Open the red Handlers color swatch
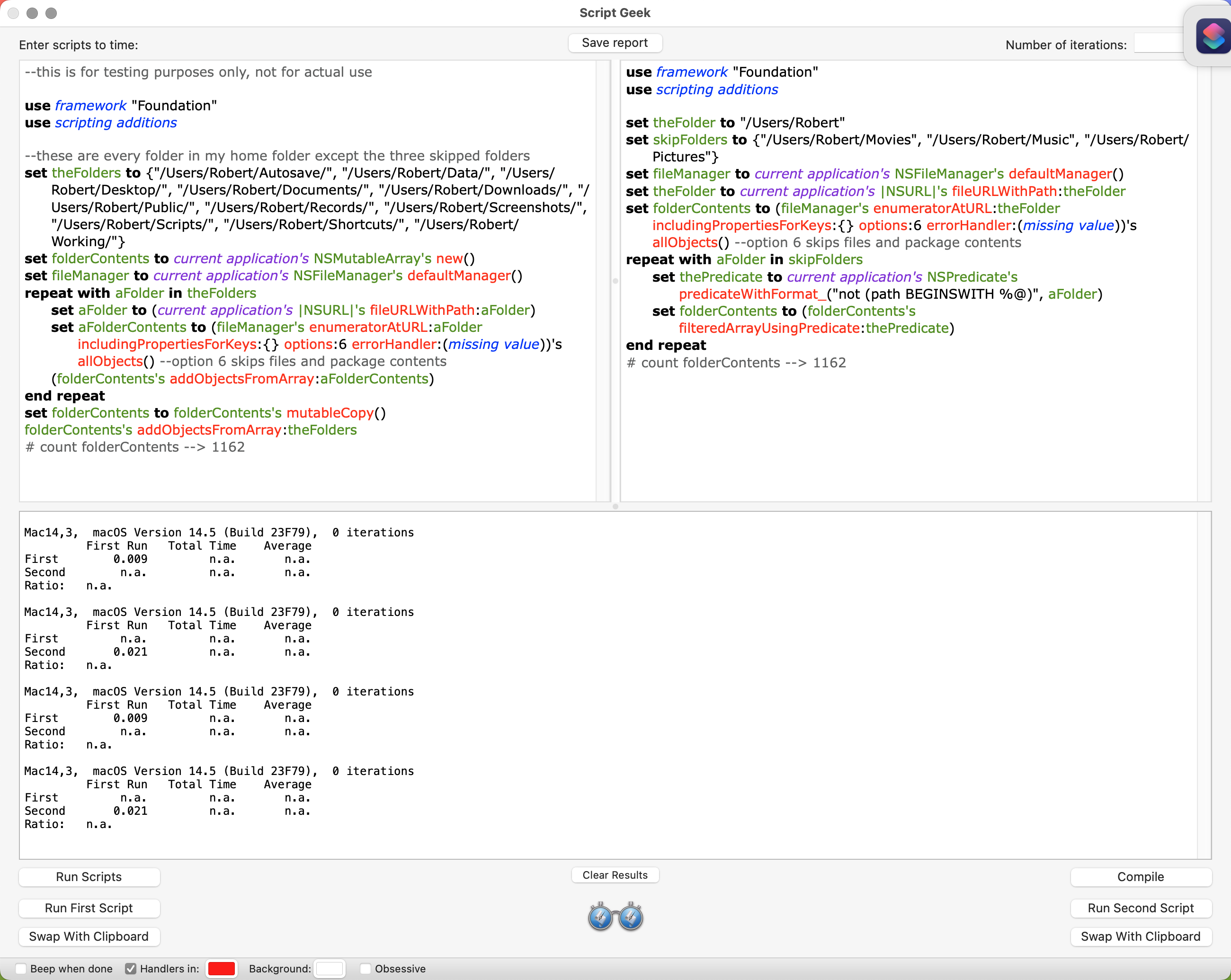The image size is (1231, 980). coord(222,969)
